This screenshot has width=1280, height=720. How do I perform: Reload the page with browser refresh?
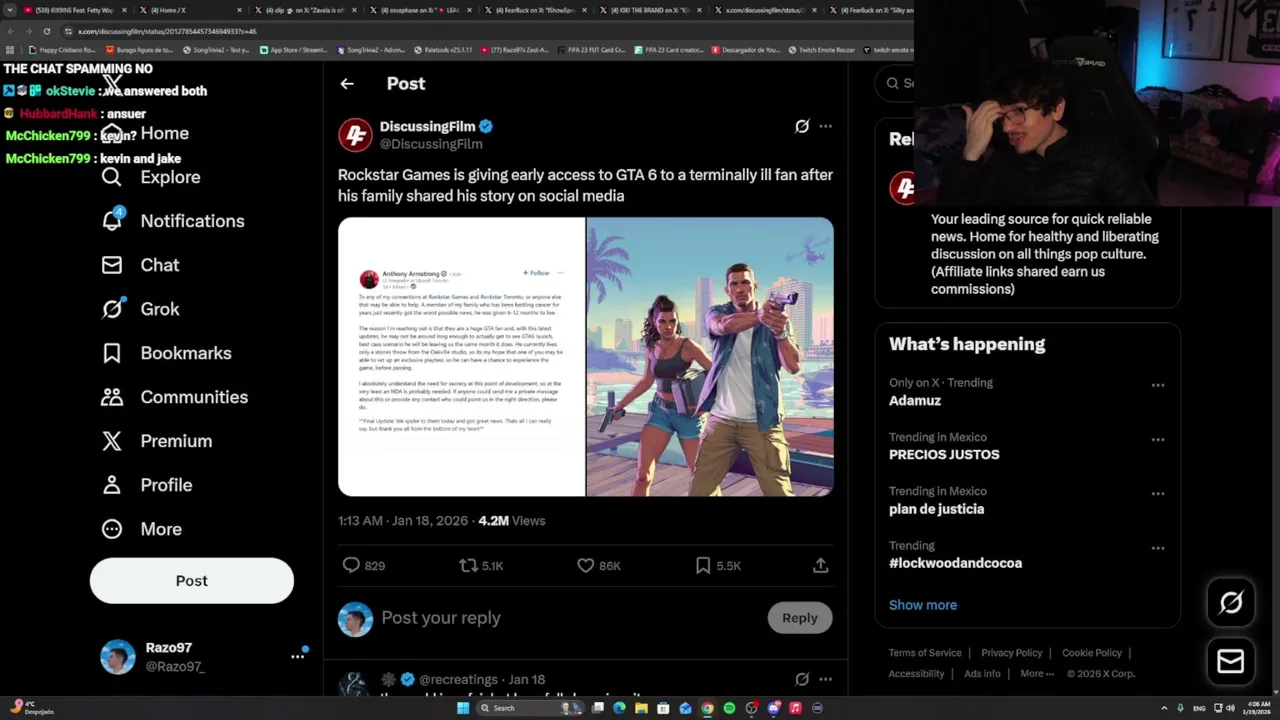pyautogui.click(x=46, y=31)
